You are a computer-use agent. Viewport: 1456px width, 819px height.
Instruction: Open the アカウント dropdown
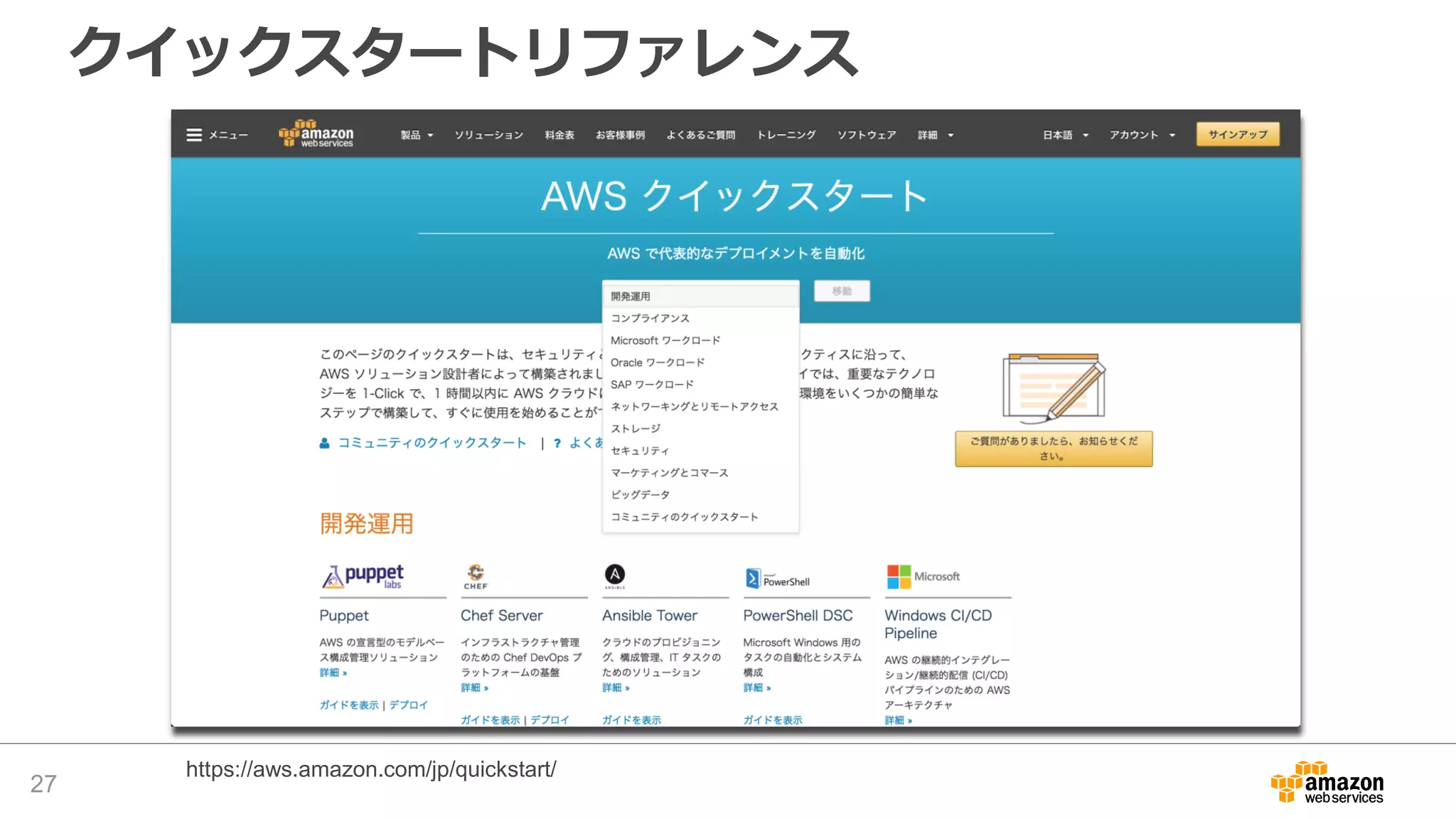click(1142, 135)
